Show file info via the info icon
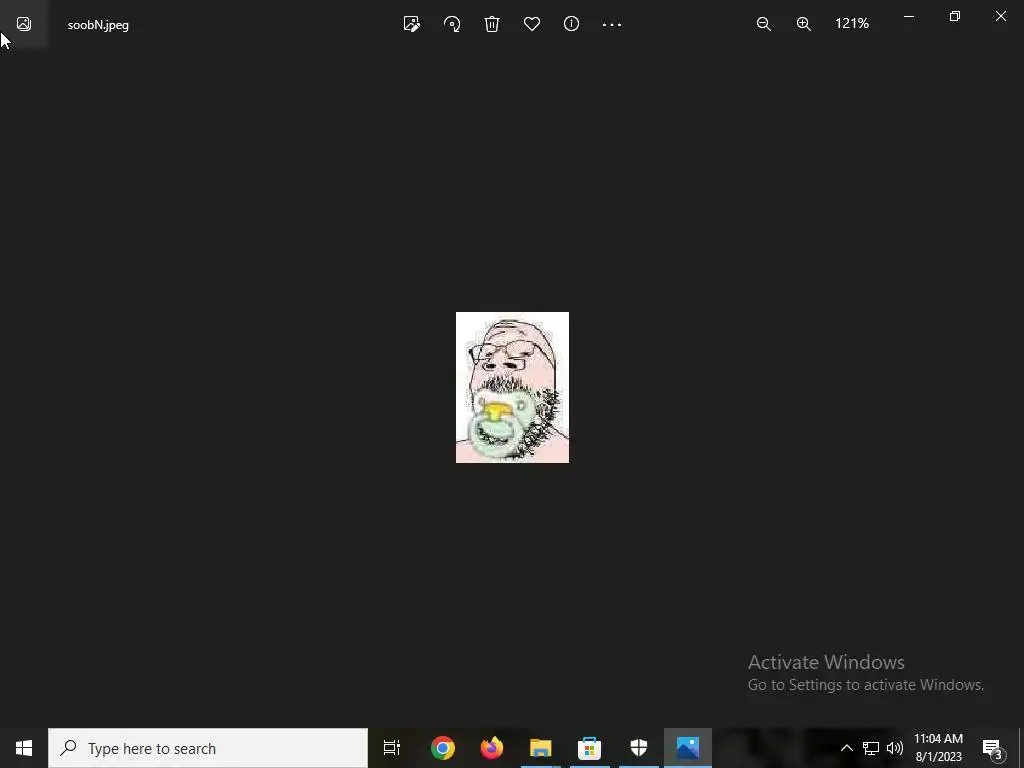The height and width of the screenshot is (768, 1024). [x=571, y=24]
